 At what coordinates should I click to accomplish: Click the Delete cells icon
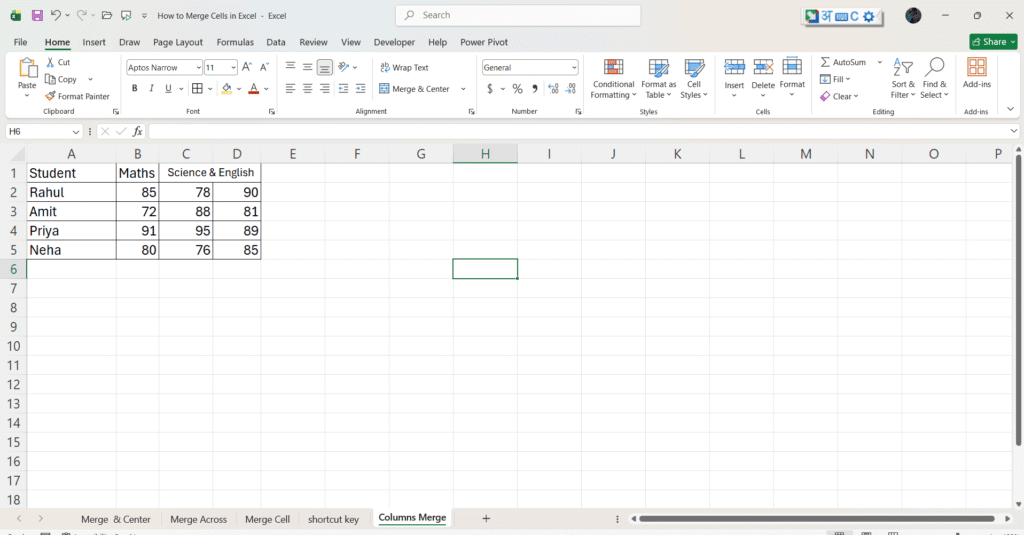763,67
